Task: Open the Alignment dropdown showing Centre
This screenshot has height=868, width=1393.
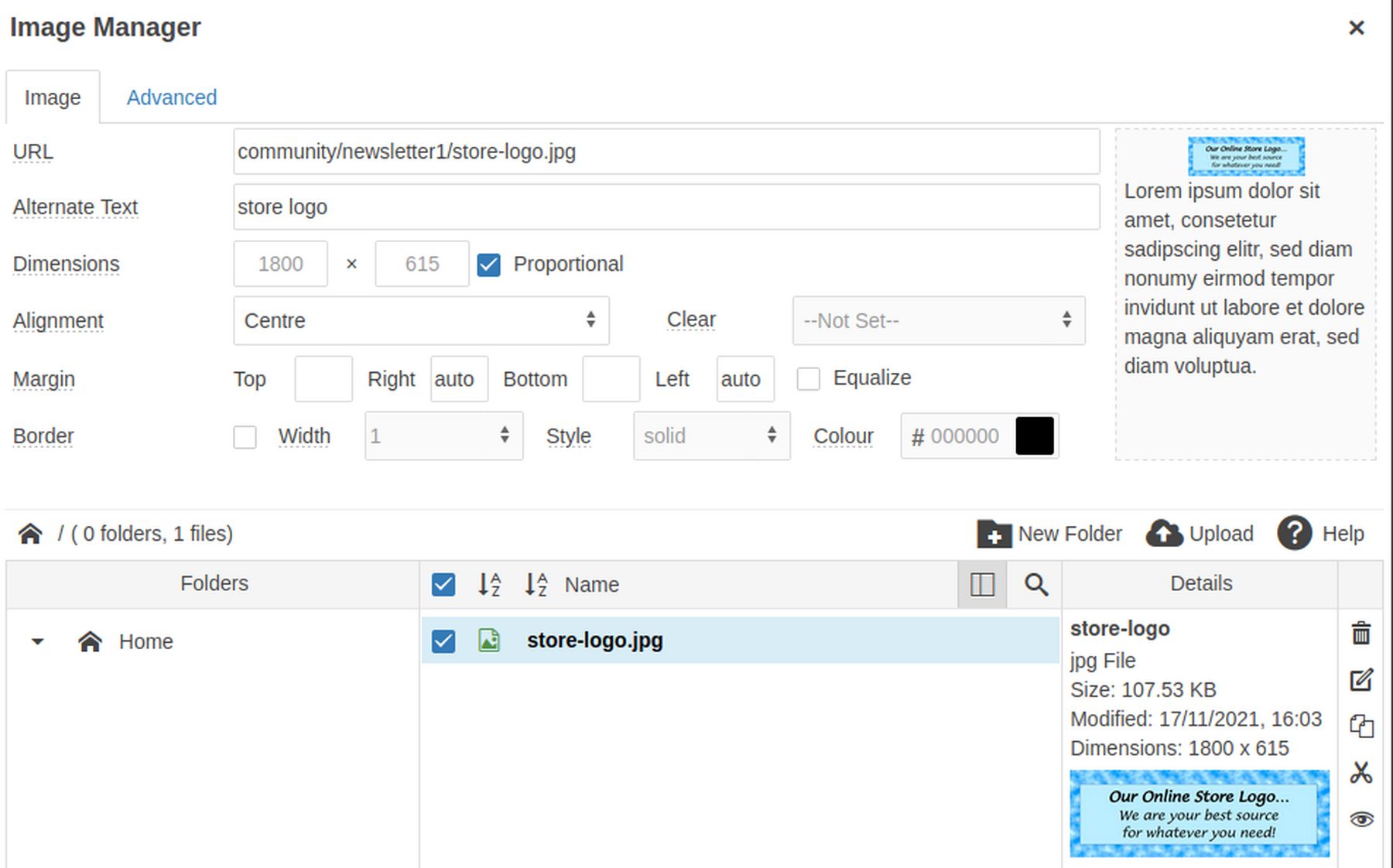Action: pos(421,320)
